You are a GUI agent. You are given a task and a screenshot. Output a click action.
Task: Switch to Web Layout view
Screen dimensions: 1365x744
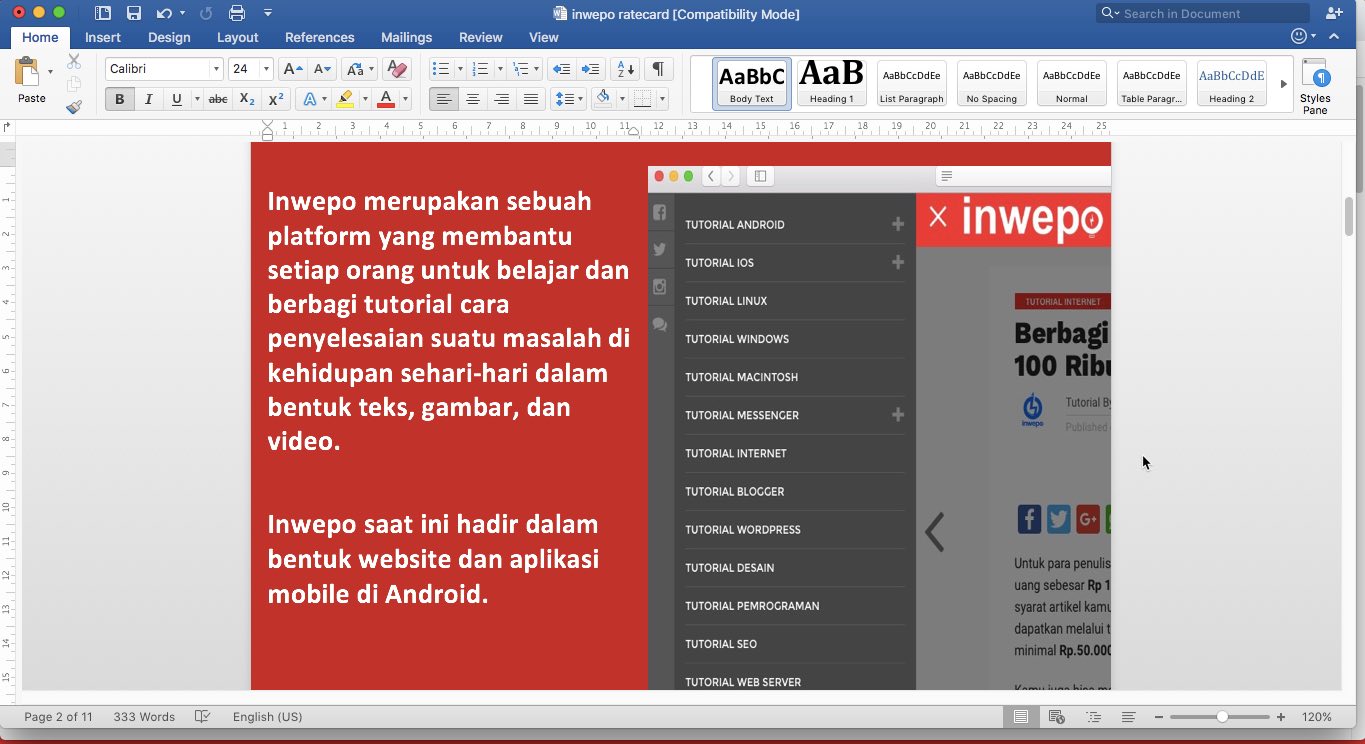[x=1056, y=717]
